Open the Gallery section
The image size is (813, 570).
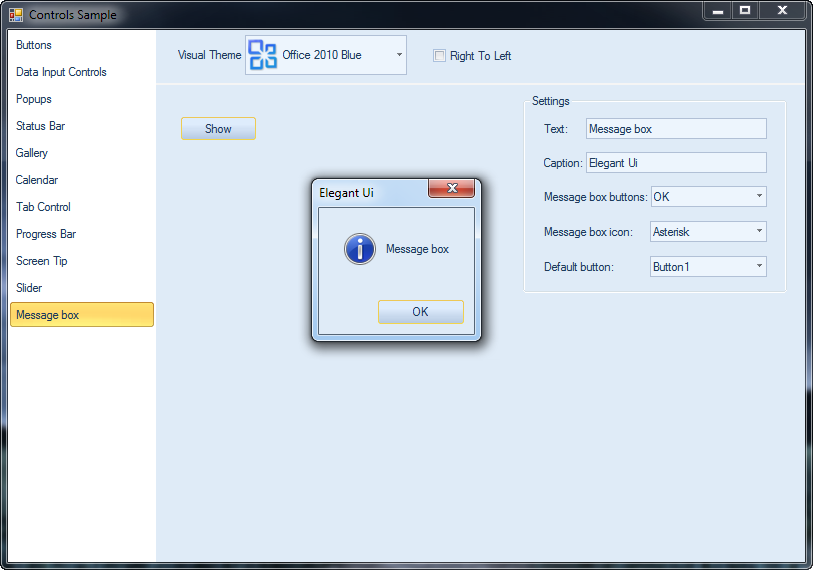pos(82,153)
